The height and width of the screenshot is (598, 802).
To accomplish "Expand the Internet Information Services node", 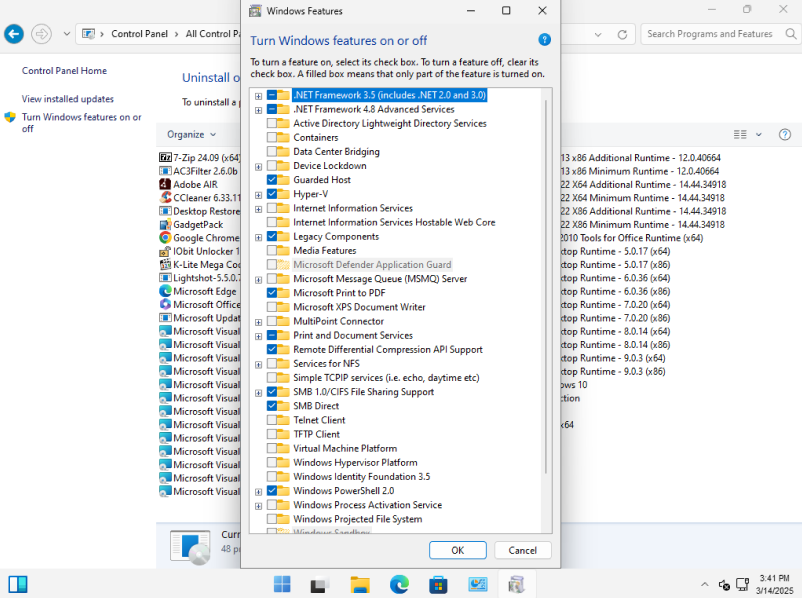I will point(258,209).
